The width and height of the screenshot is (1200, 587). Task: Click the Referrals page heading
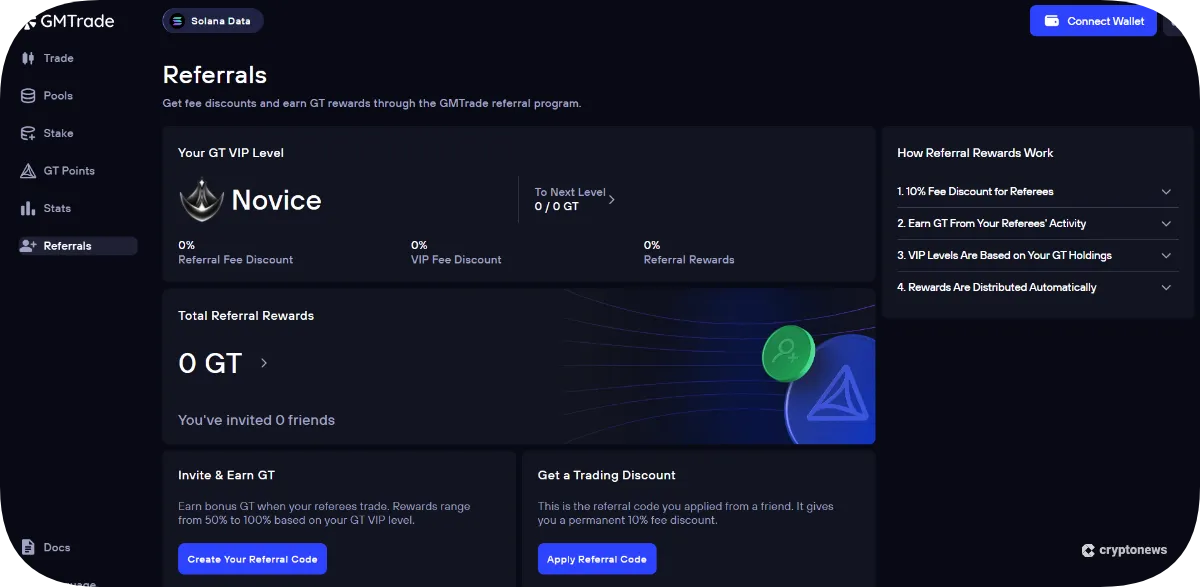[215, 75]
